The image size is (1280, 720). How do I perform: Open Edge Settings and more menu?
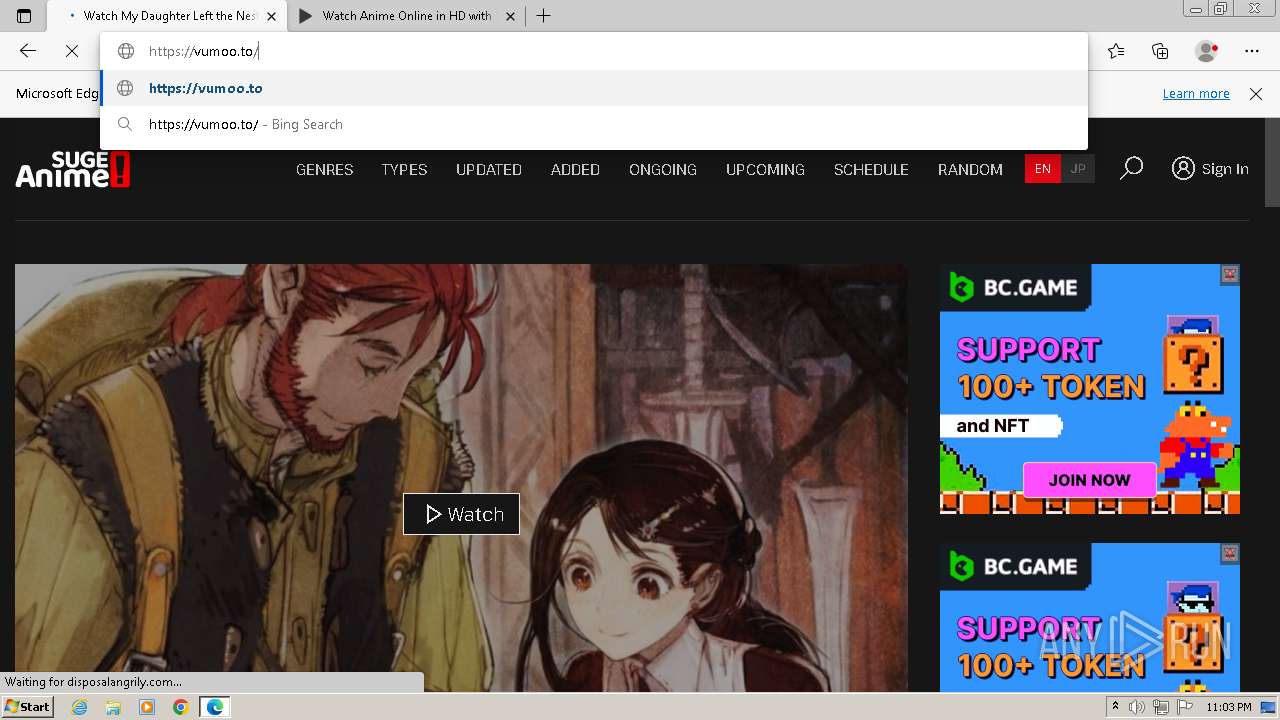coord(1252,51)
